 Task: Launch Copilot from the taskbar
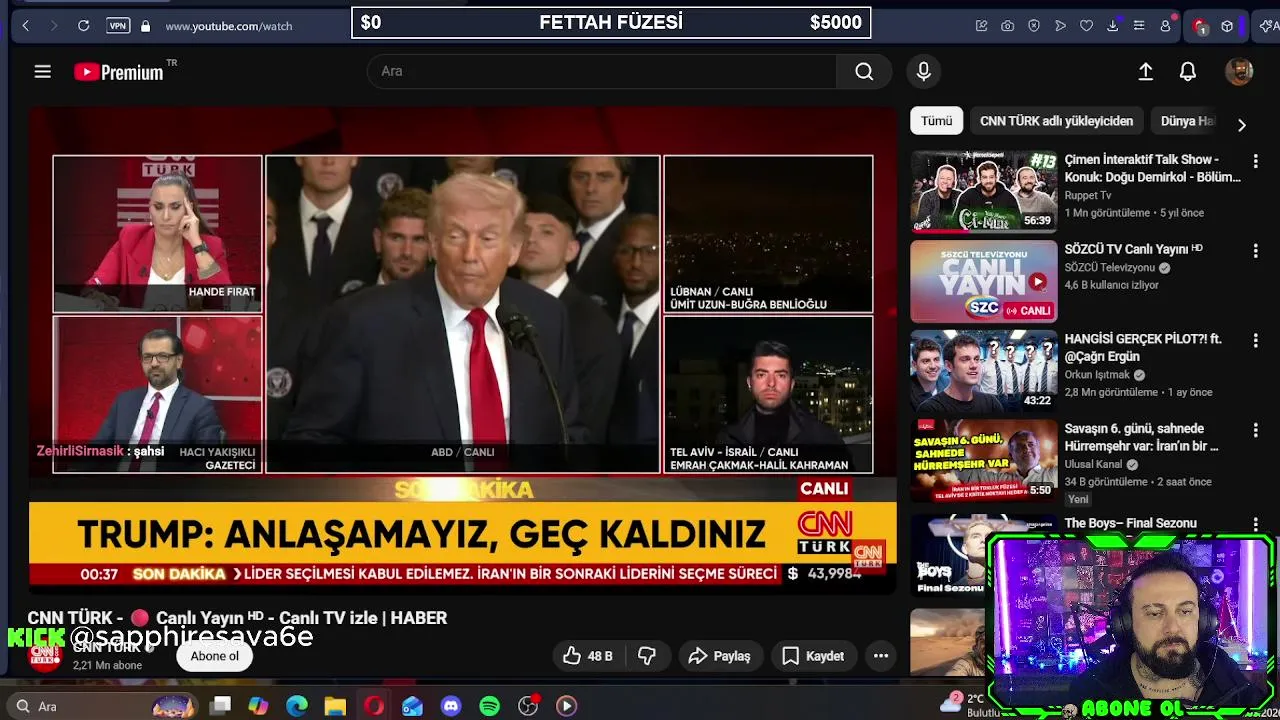tap(258, 706)
